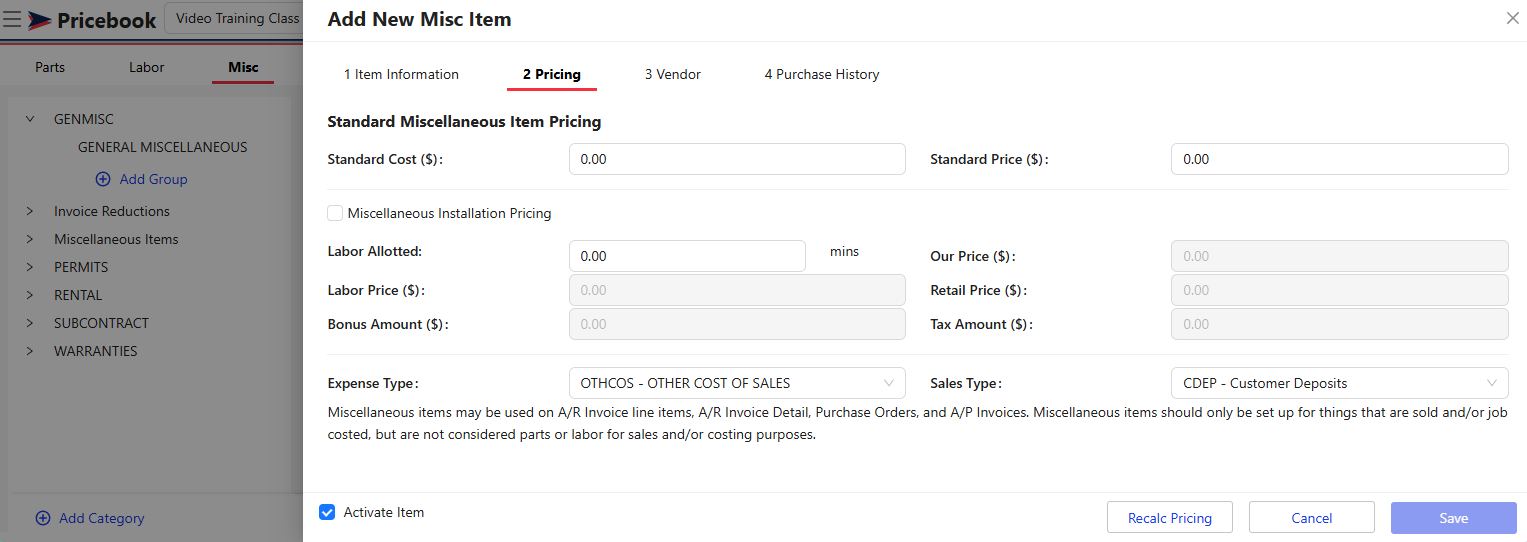Open the hamburger menu beside Pricebook logo

click(x=13, y=19)
